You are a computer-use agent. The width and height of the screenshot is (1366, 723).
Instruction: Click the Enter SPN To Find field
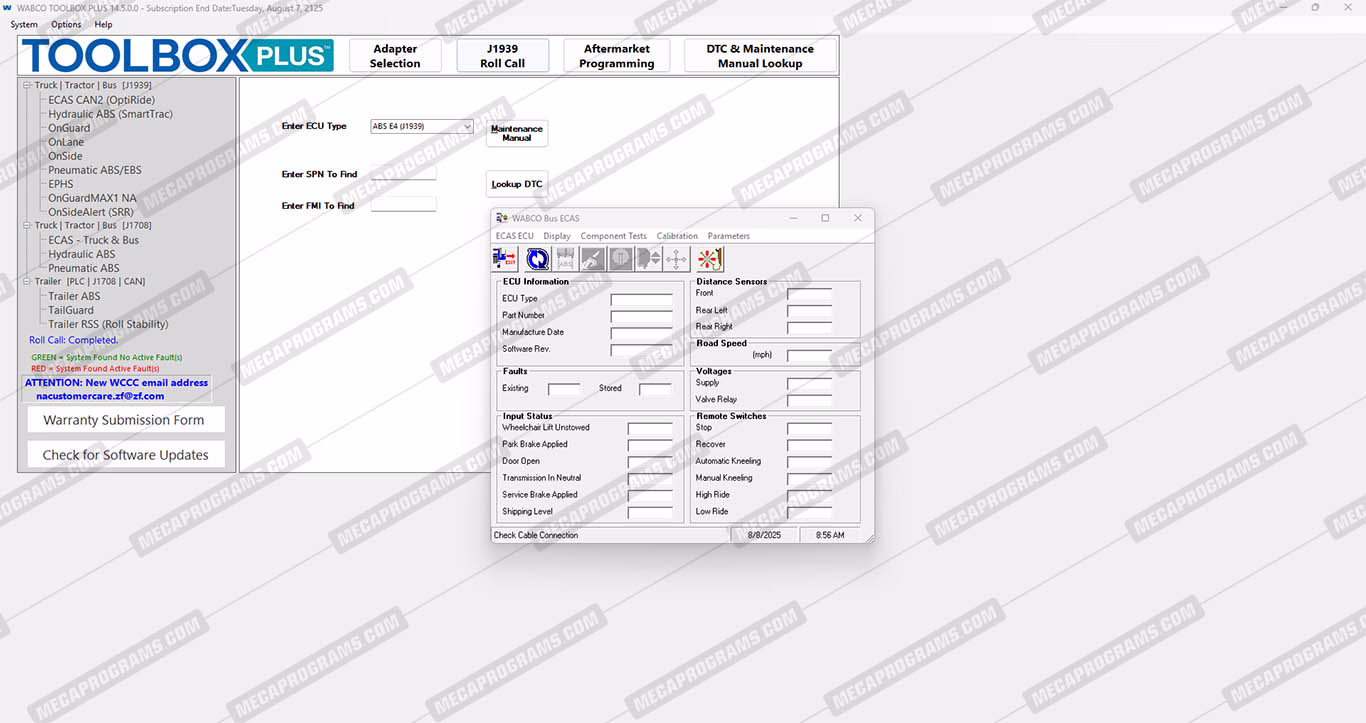[404, 174]
